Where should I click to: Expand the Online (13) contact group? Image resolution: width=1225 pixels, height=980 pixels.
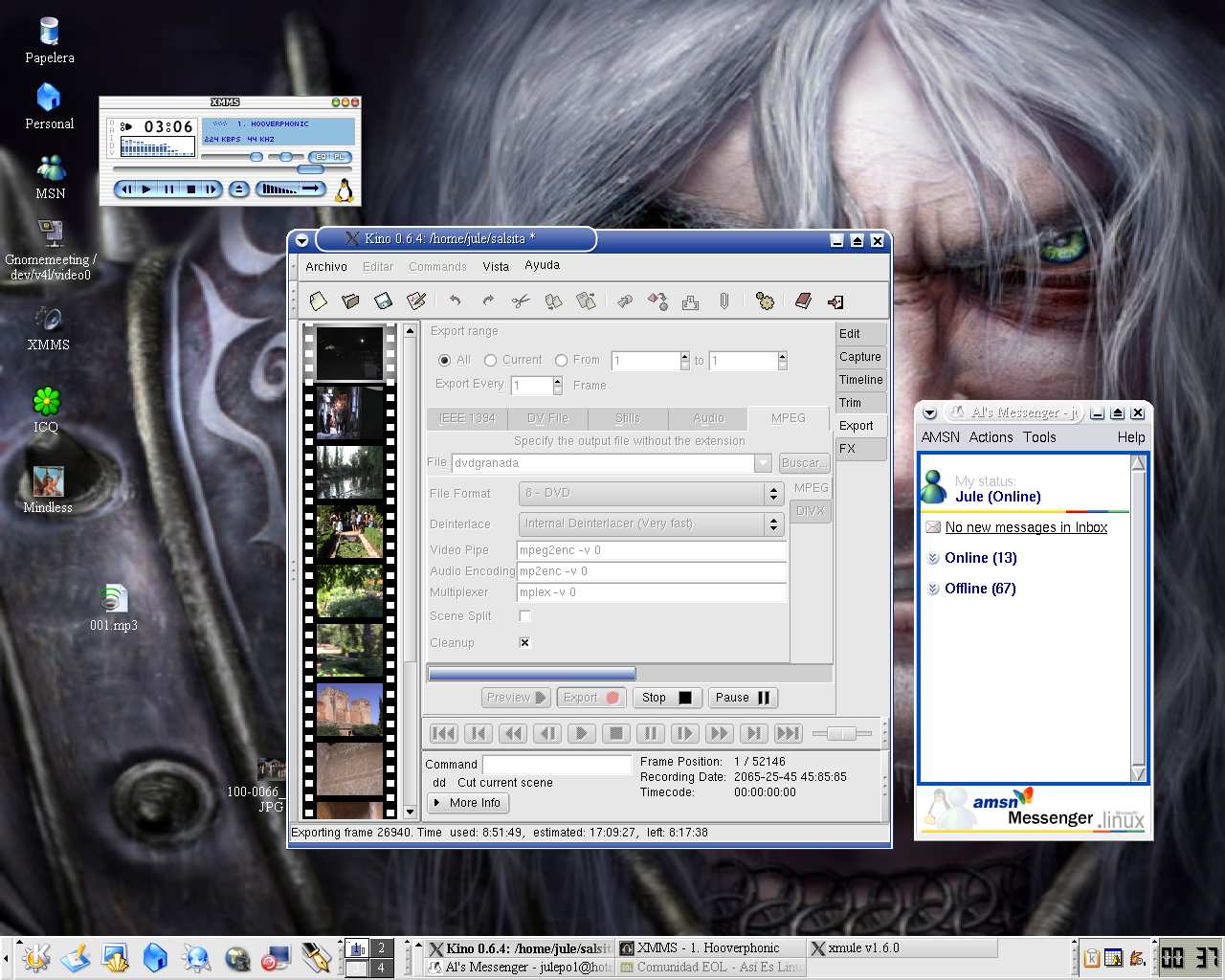[980, 558]
